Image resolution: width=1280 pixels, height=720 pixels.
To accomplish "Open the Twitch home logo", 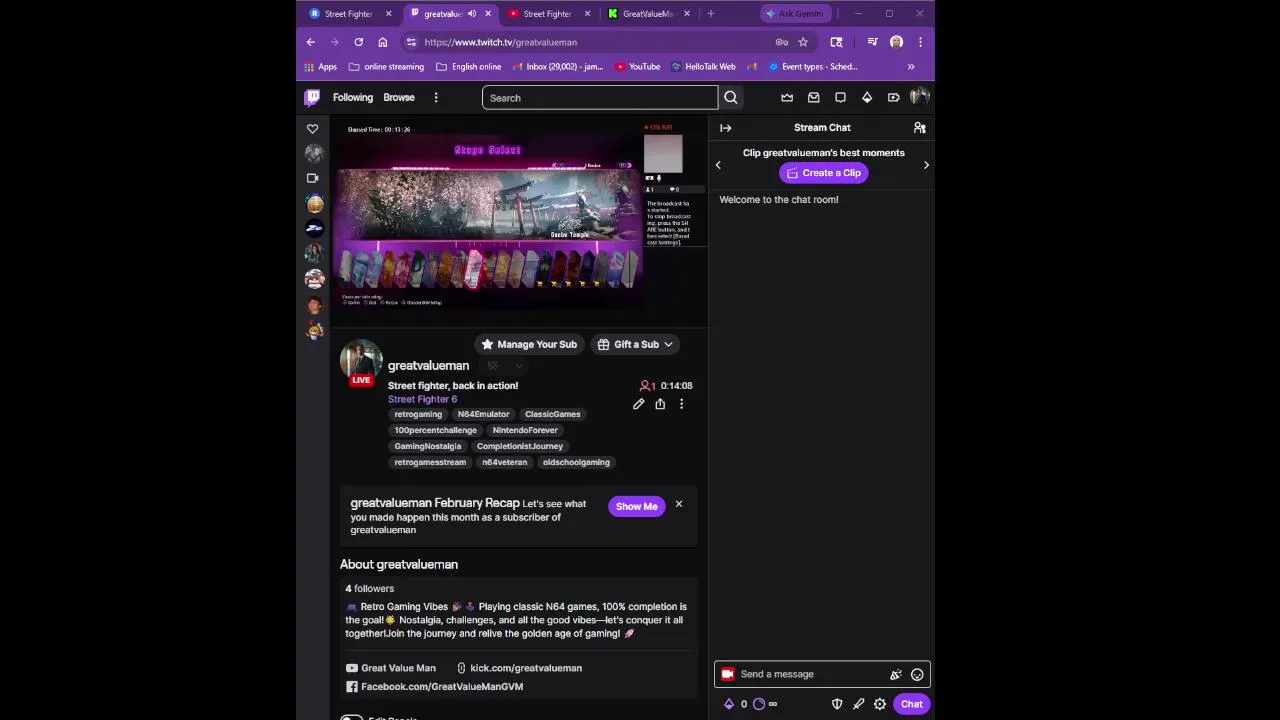I will [312, 97].
